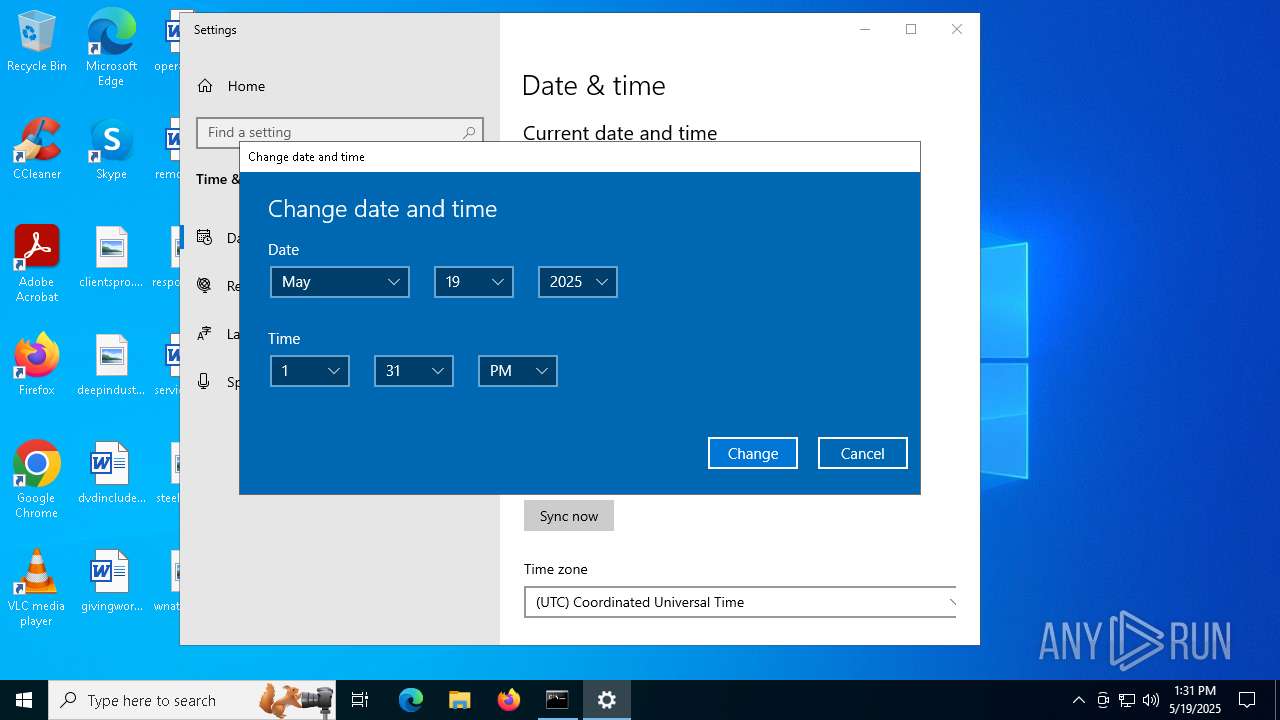Screen dimensions: 1280x720
Task: Select the Speech microphone sidebar icon
Action: [204, 381]
